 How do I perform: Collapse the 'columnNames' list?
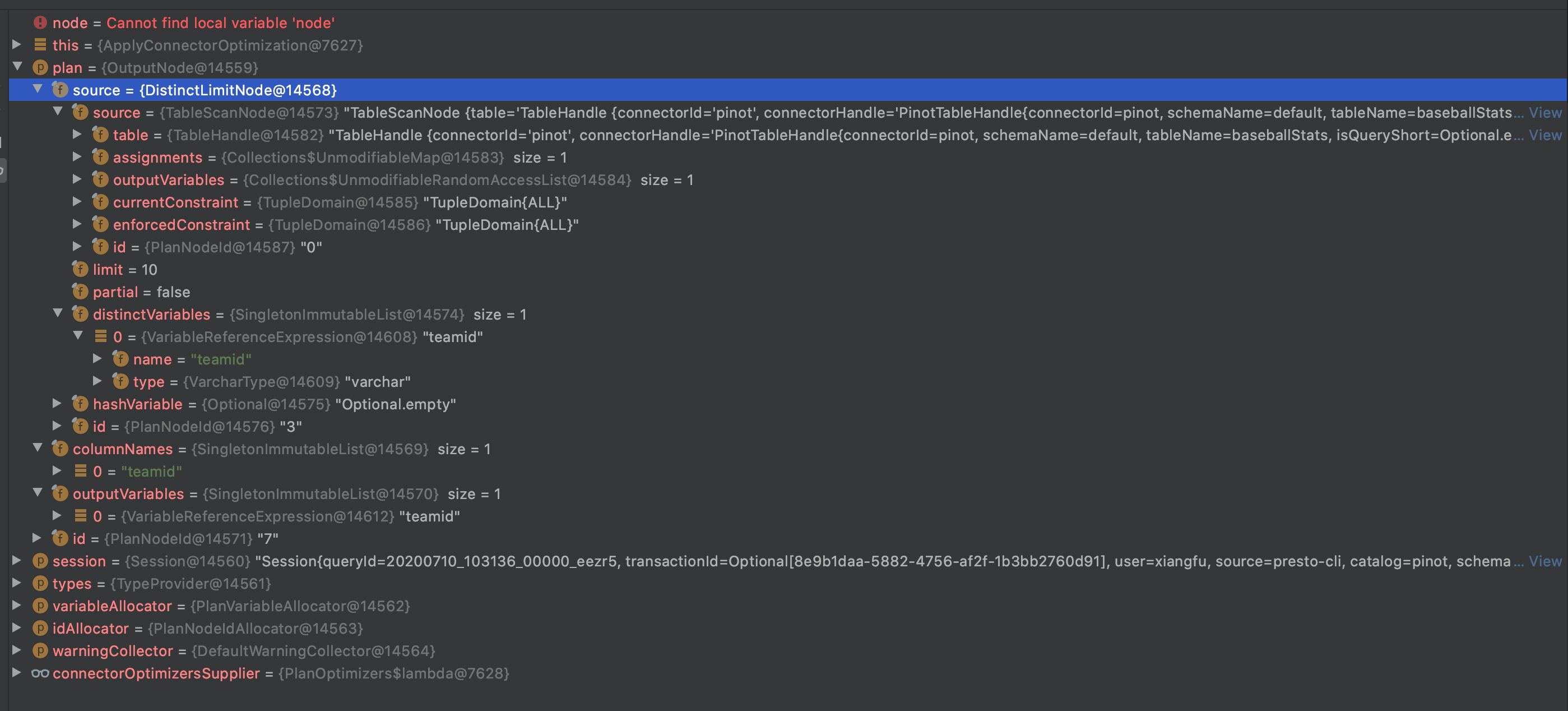38,449
